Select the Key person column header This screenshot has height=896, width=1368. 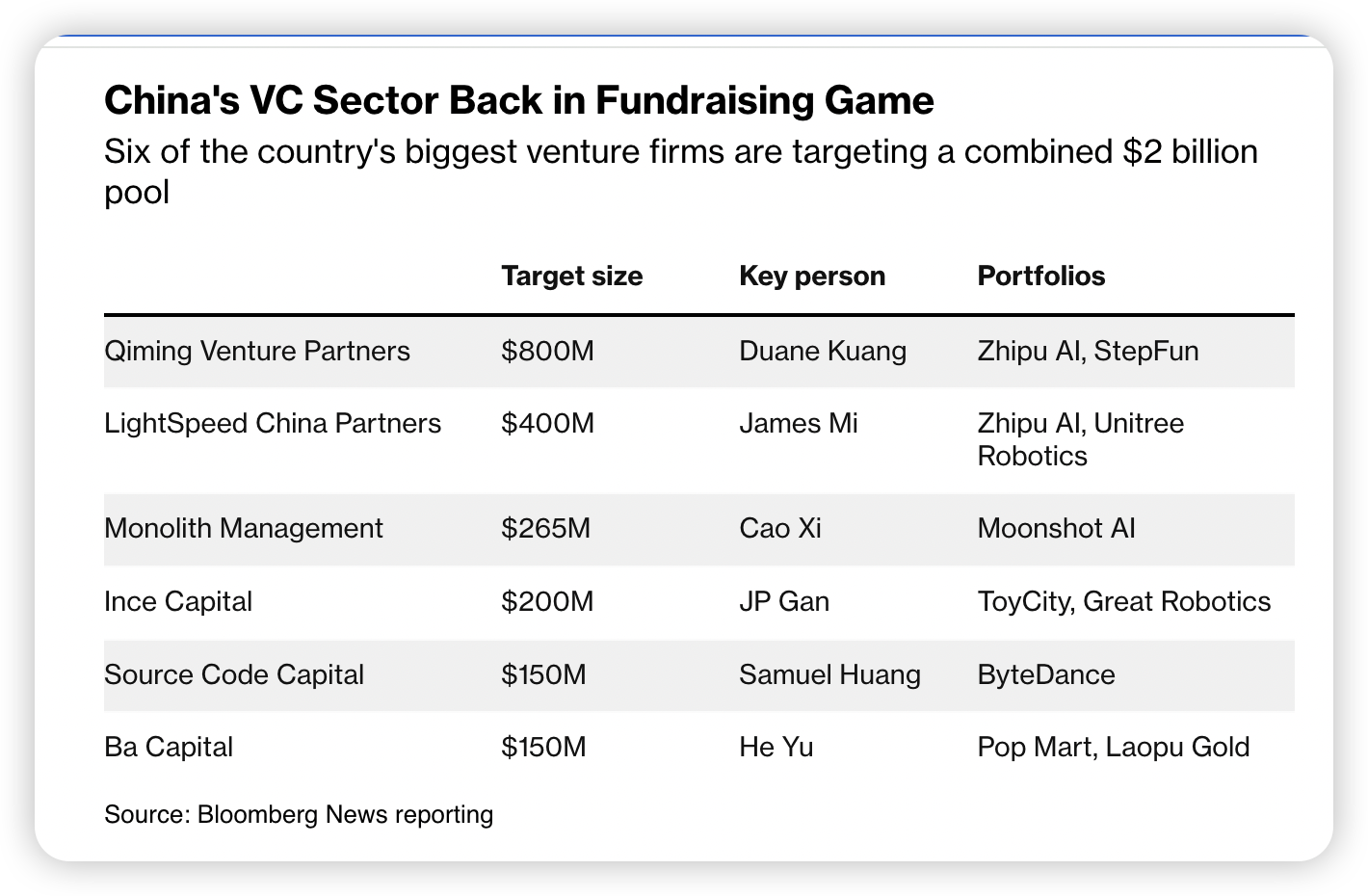click(811, 277)
